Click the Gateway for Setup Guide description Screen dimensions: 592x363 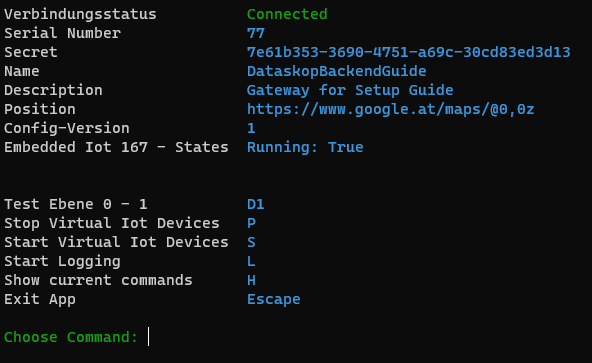coord(350,91)
